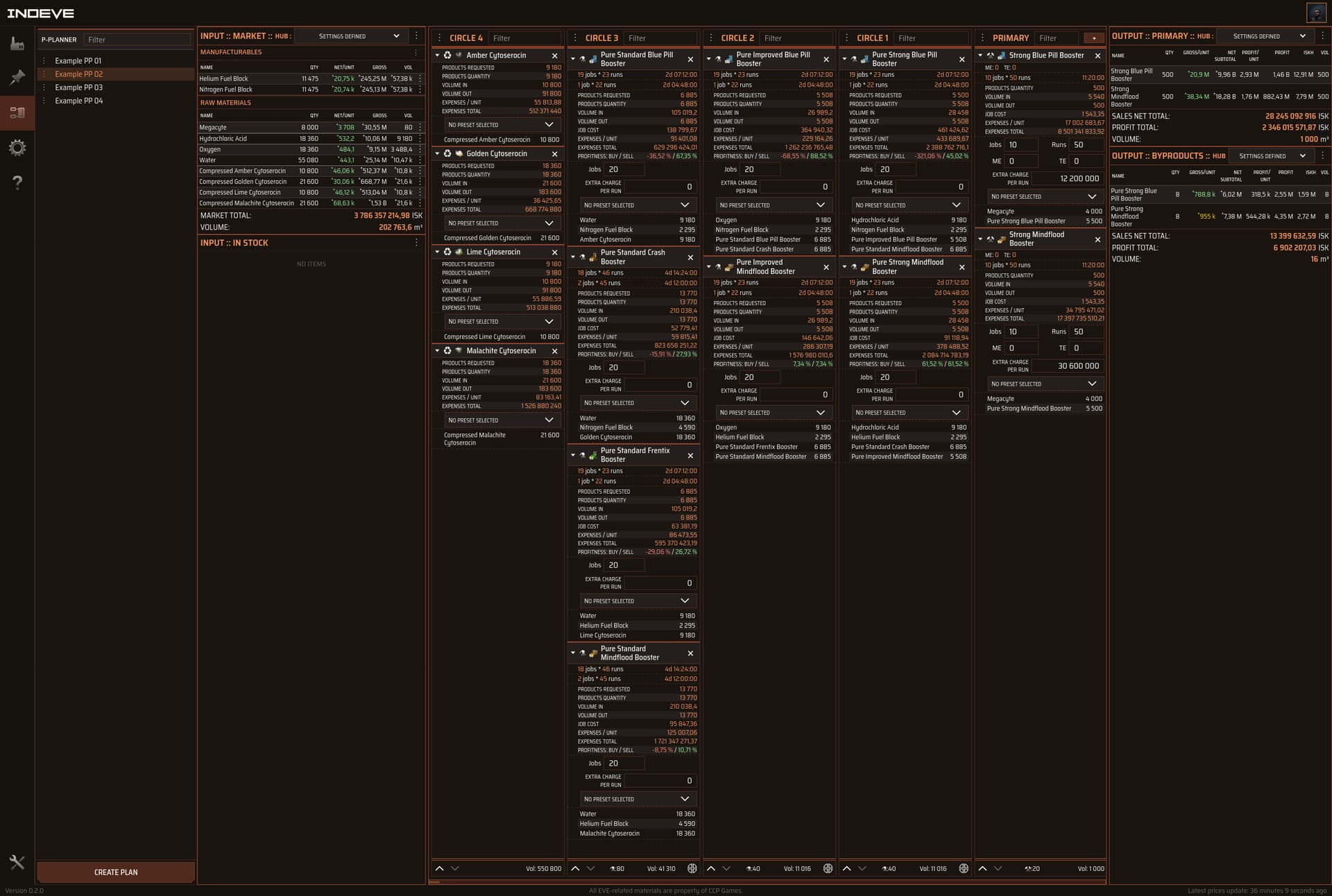
Task: Click globe icon at bottom of Circle 3
Action: [692, 868]
